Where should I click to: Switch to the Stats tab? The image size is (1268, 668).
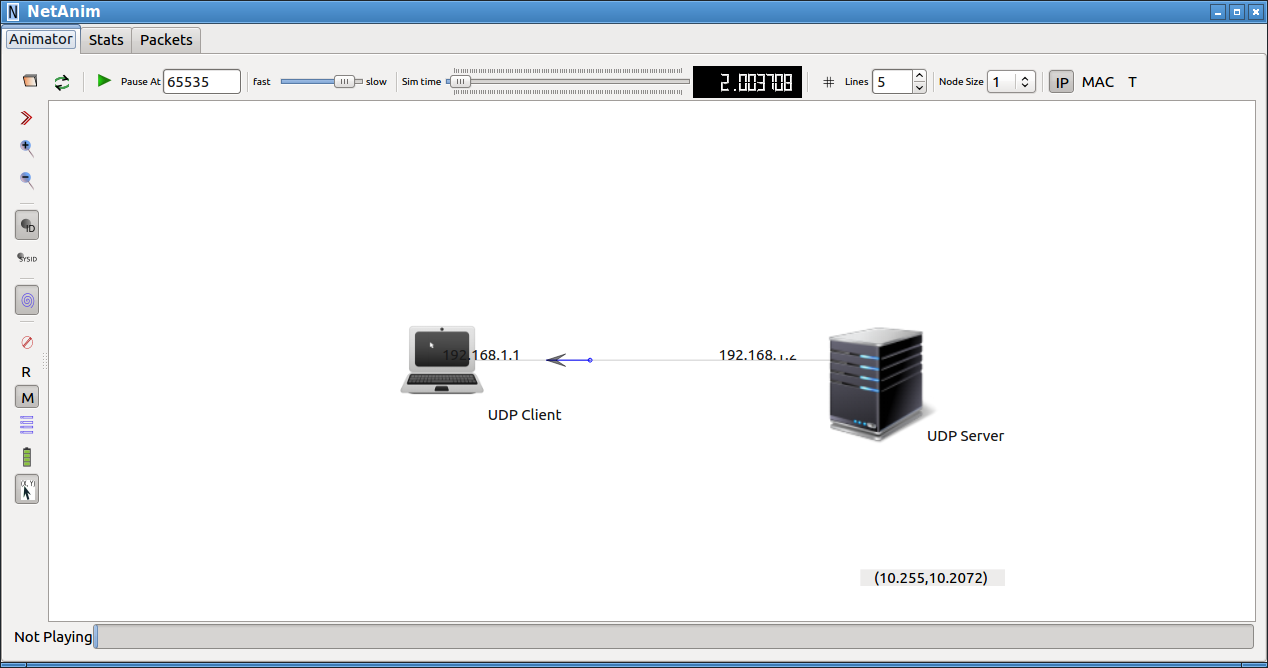(x=105, y=39)
